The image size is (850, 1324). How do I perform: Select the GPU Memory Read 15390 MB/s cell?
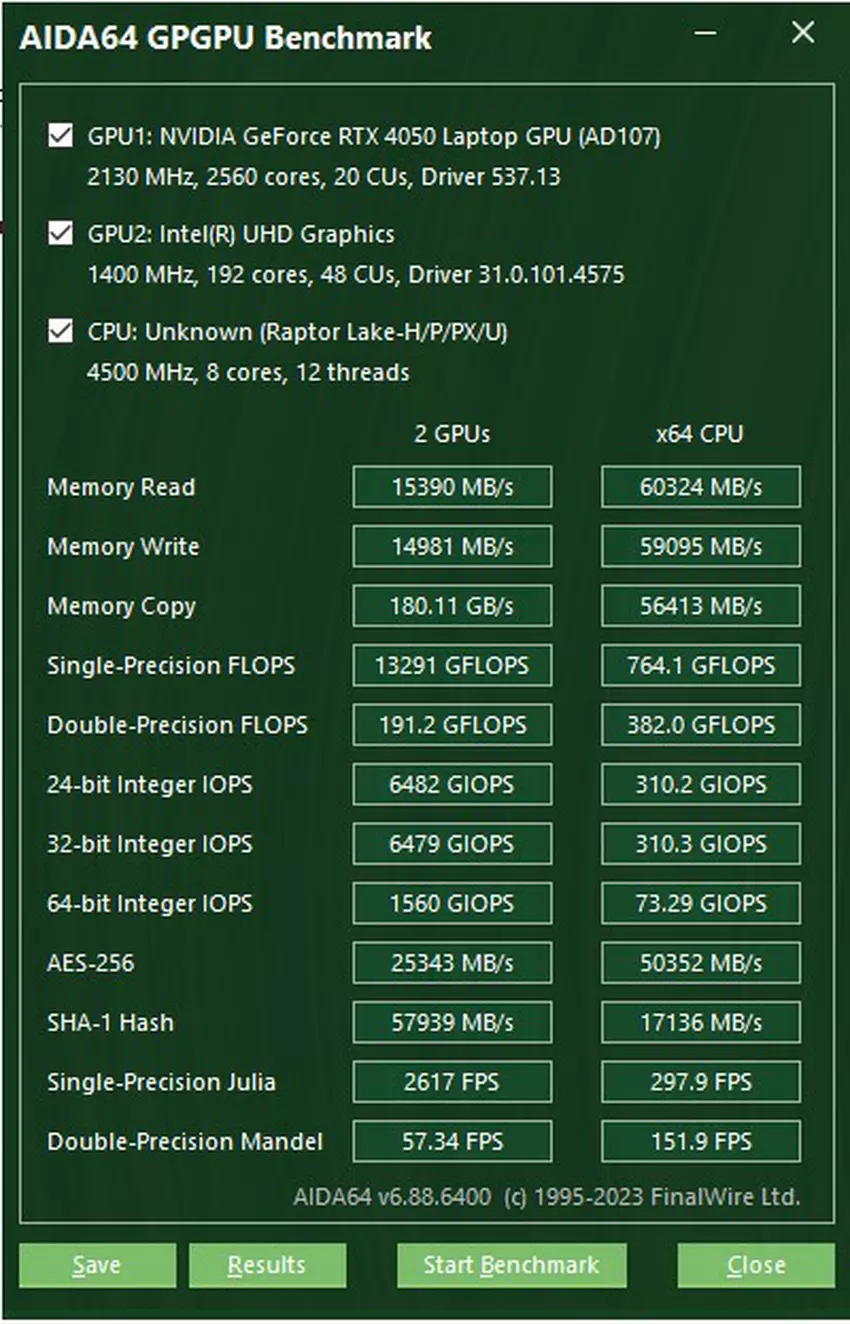click(452, 487)
